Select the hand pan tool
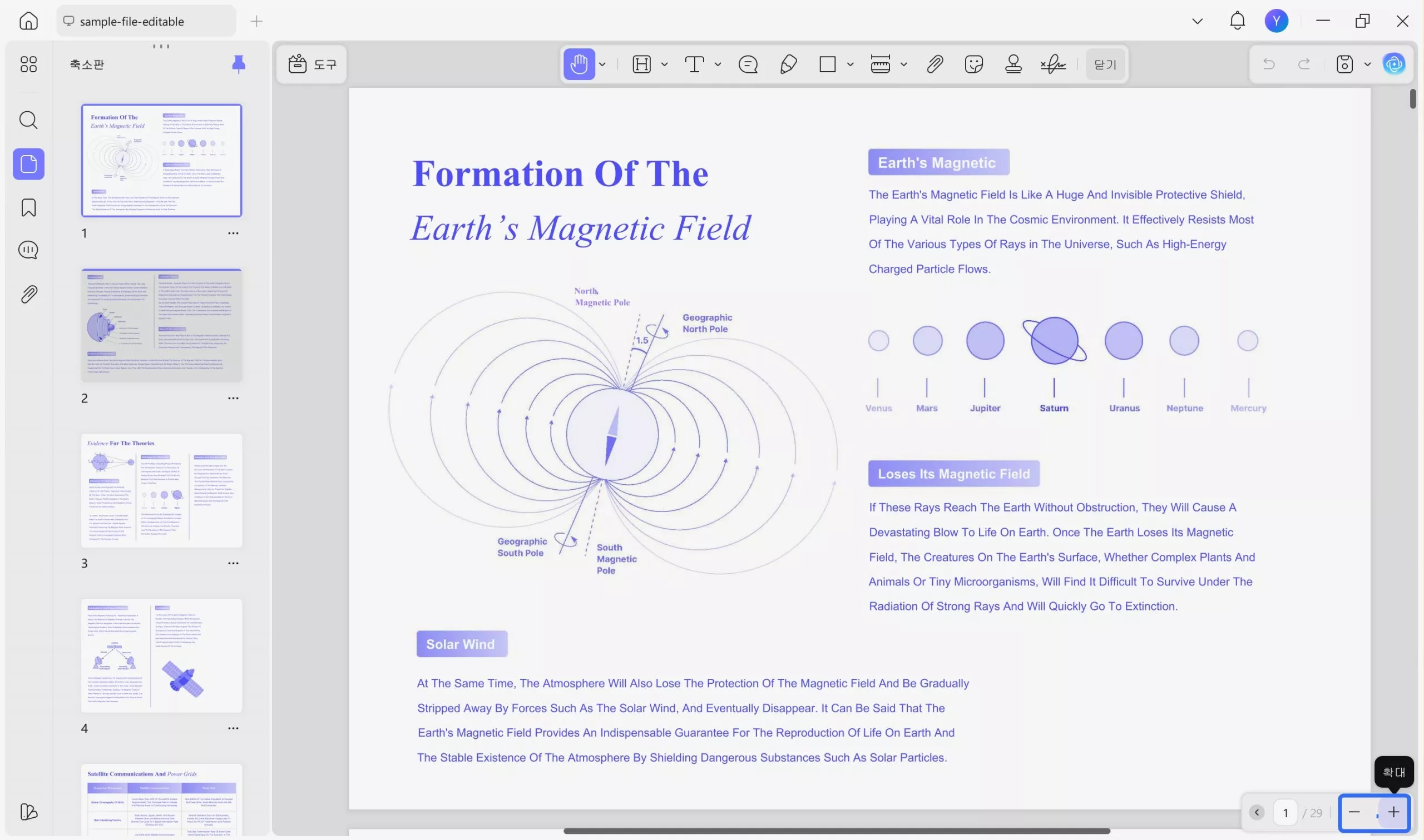This screenshot has height=840, width=1424. click(578, 64)
